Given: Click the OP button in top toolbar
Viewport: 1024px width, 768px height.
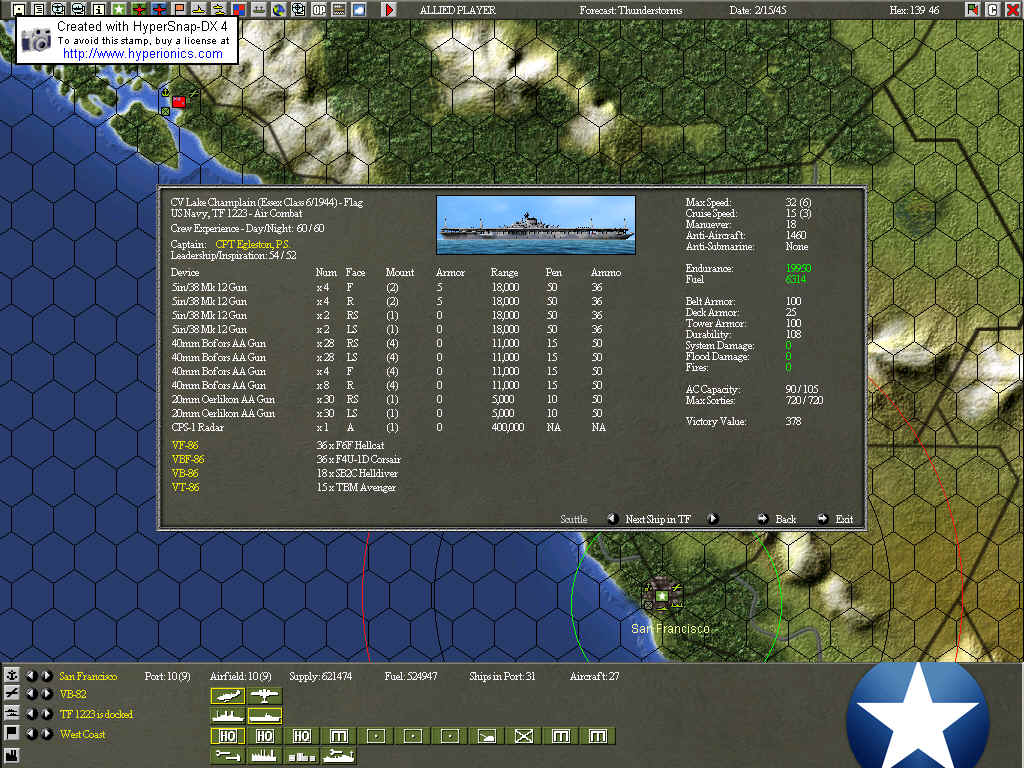Looking at the screenshot, I should (x=319, y=9).
